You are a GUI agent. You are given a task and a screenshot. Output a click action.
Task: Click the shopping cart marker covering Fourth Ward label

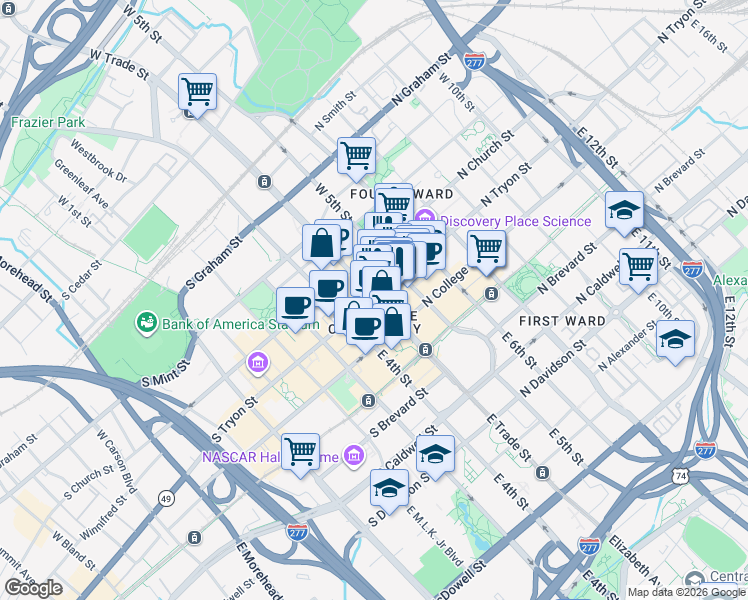[395, 205]
